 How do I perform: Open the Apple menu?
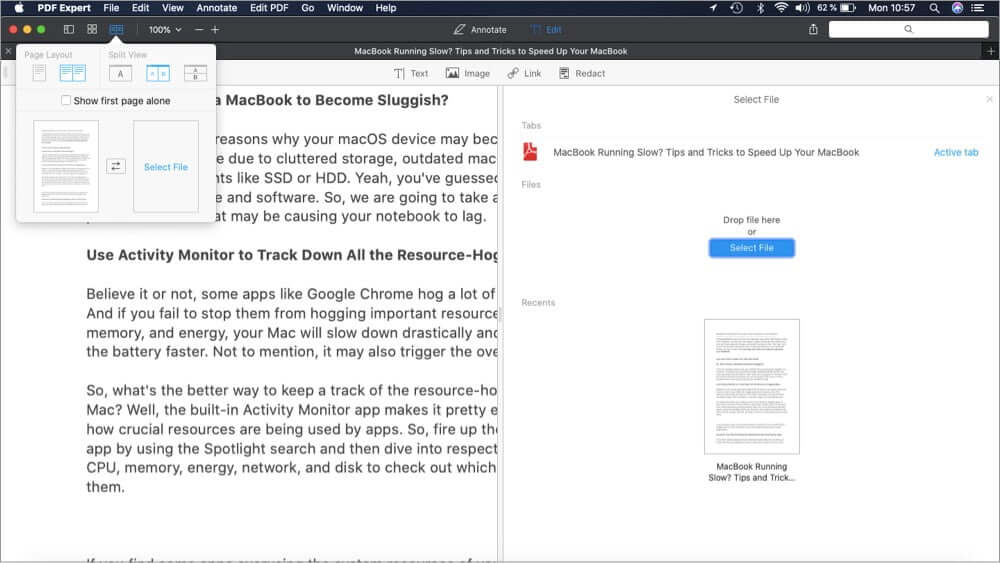[x=19, y=8]
